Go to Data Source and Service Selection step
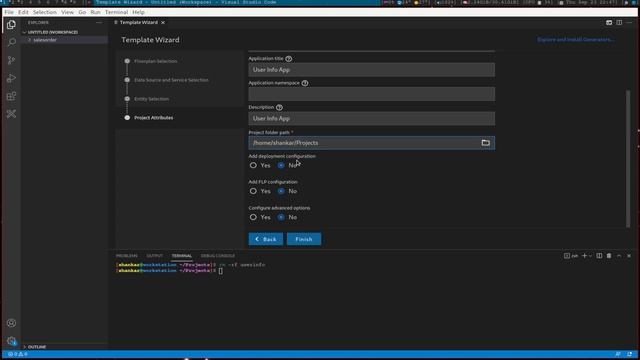 pos(171,80)
